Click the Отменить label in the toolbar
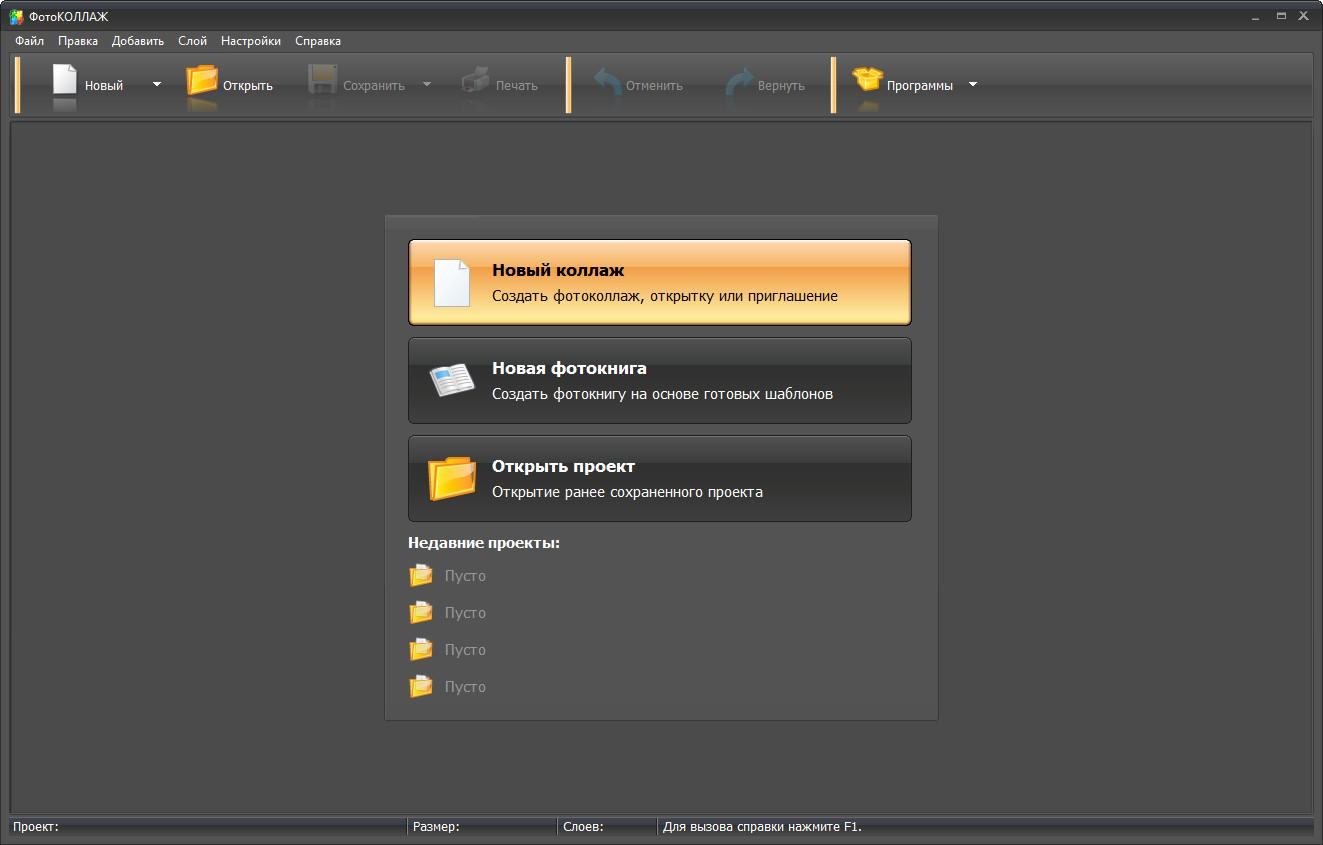 point(655,86)
